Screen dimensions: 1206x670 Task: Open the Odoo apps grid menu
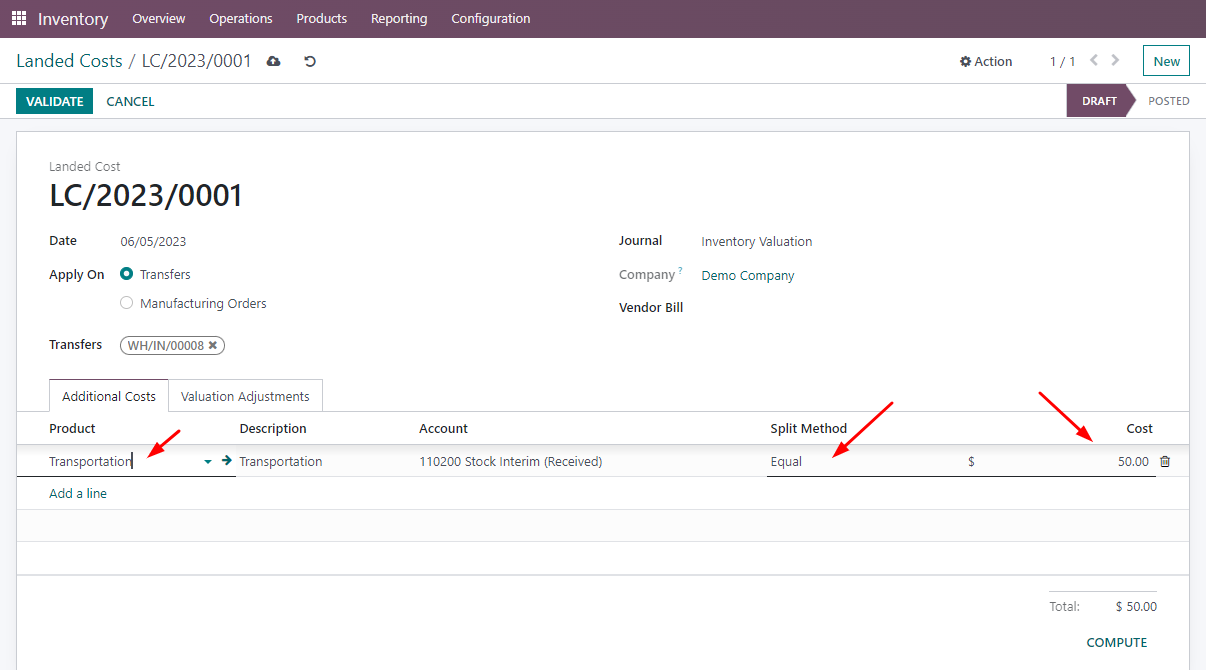(x=18, y=18)
